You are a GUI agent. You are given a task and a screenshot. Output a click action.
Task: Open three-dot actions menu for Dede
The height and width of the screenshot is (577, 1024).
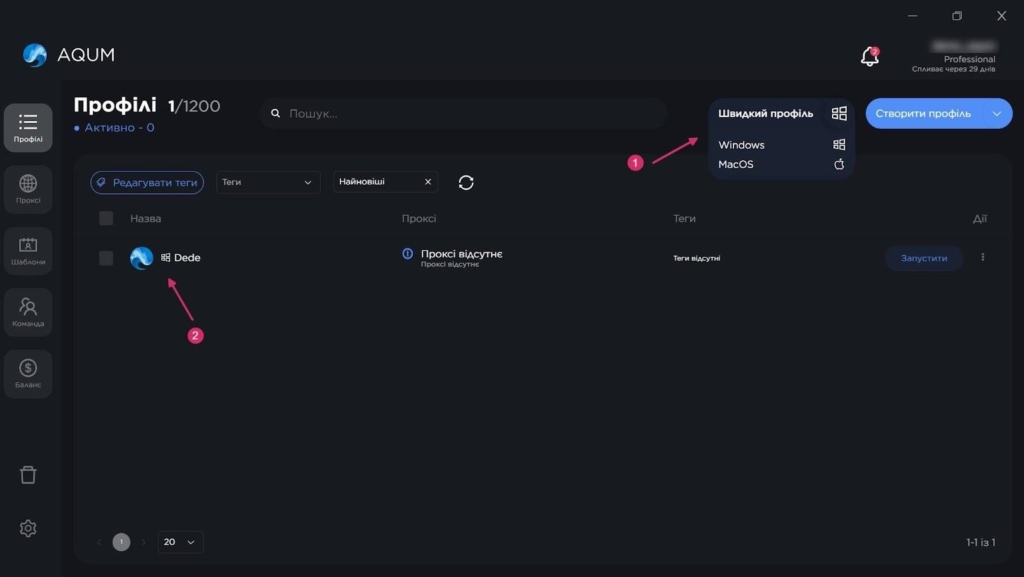[982, 258]
